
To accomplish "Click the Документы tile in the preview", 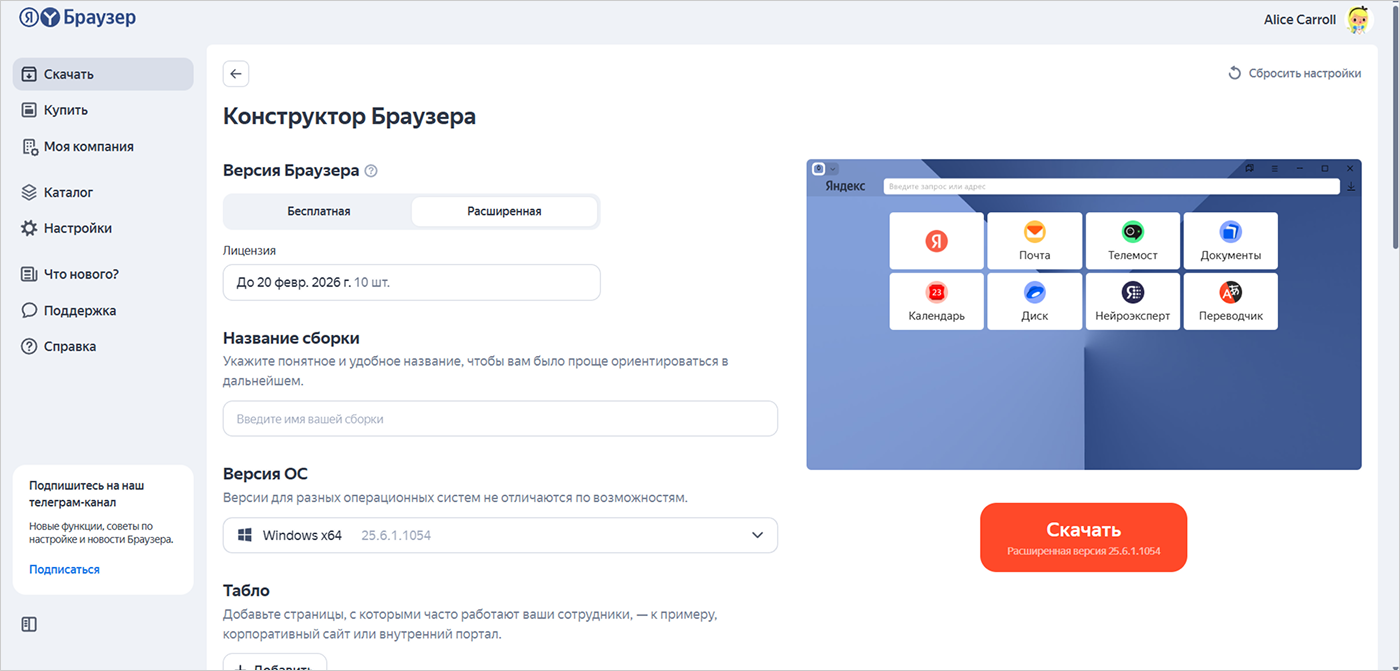I will (1231, 241).
